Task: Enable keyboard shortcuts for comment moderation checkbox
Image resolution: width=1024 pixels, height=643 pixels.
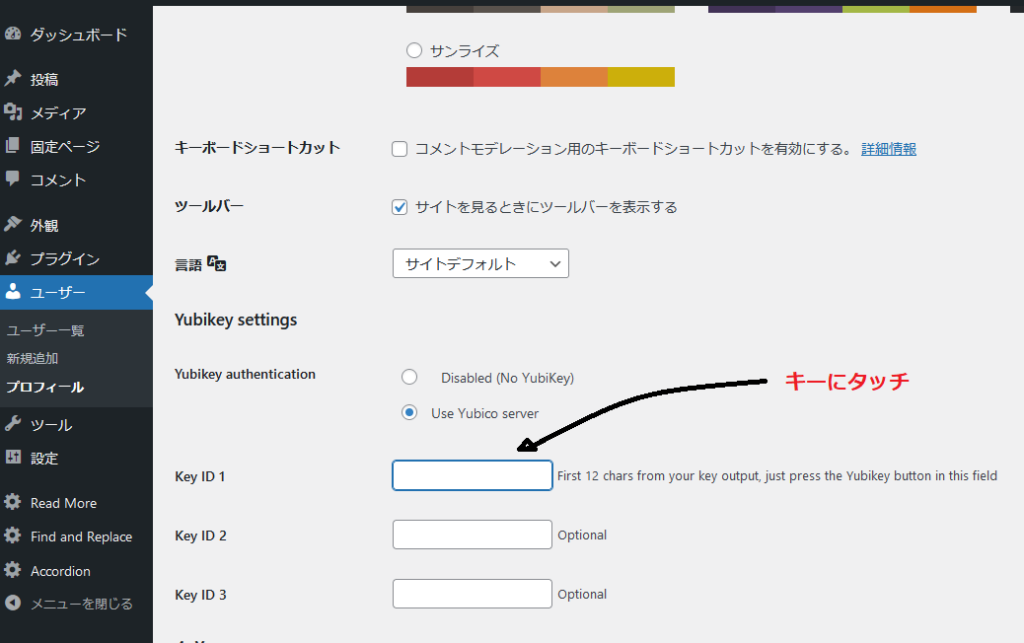Action: (x=400, y=149)
